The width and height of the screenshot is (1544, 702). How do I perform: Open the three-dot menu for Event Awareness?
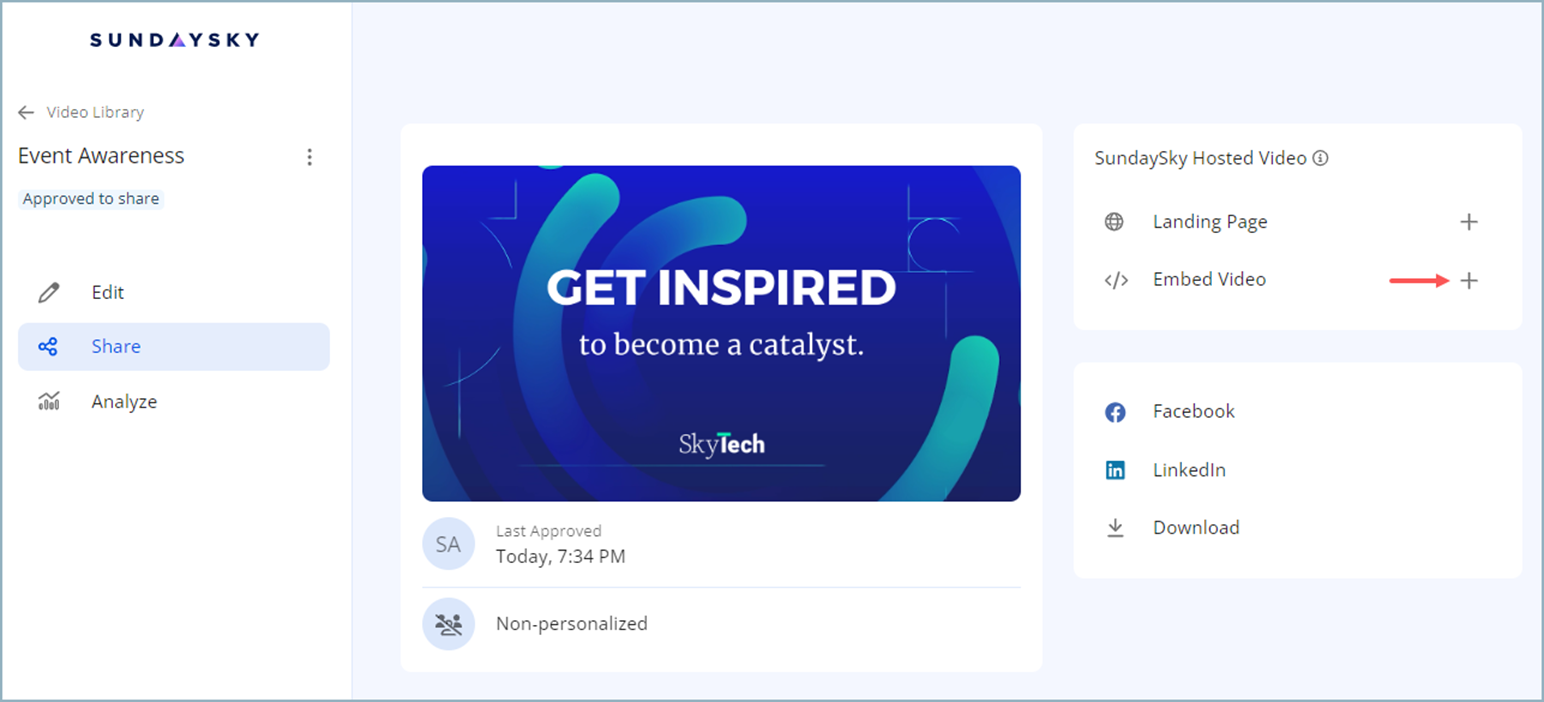click(310, 157)
